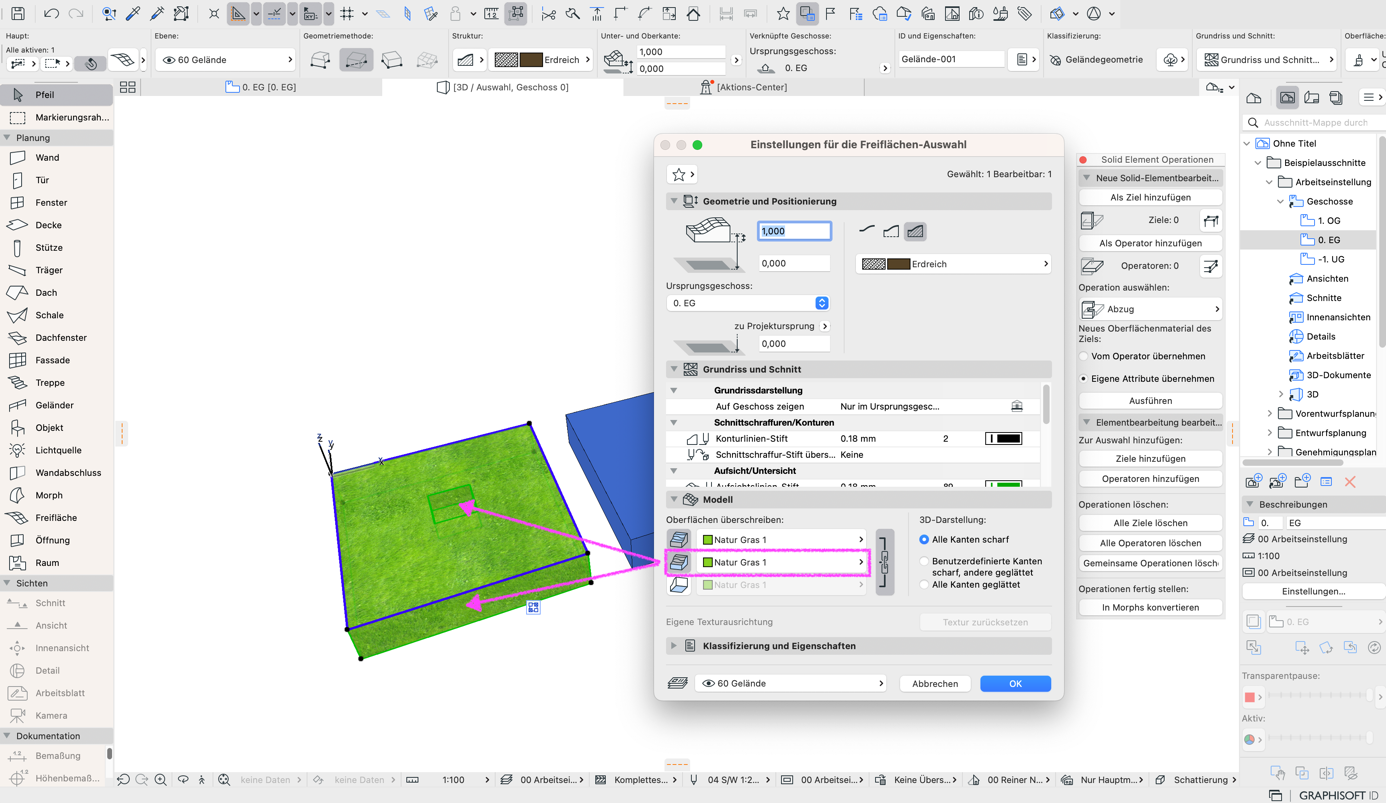Click Konturlinien-Stift black pen swatch

point(1004,439)
